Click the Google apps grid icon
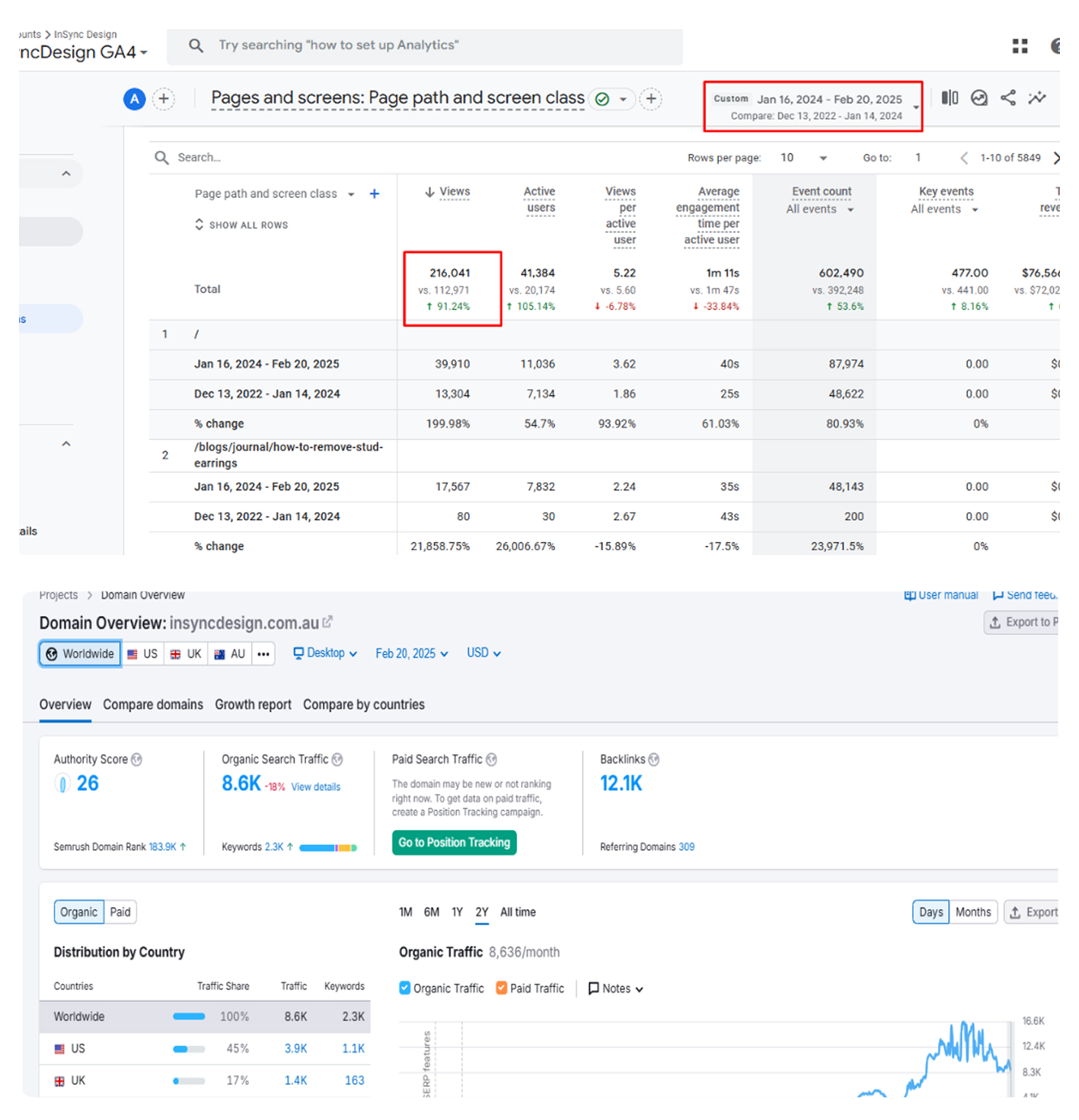This screenshot has width=1079, height=1120. click(x=1020, y=46)
